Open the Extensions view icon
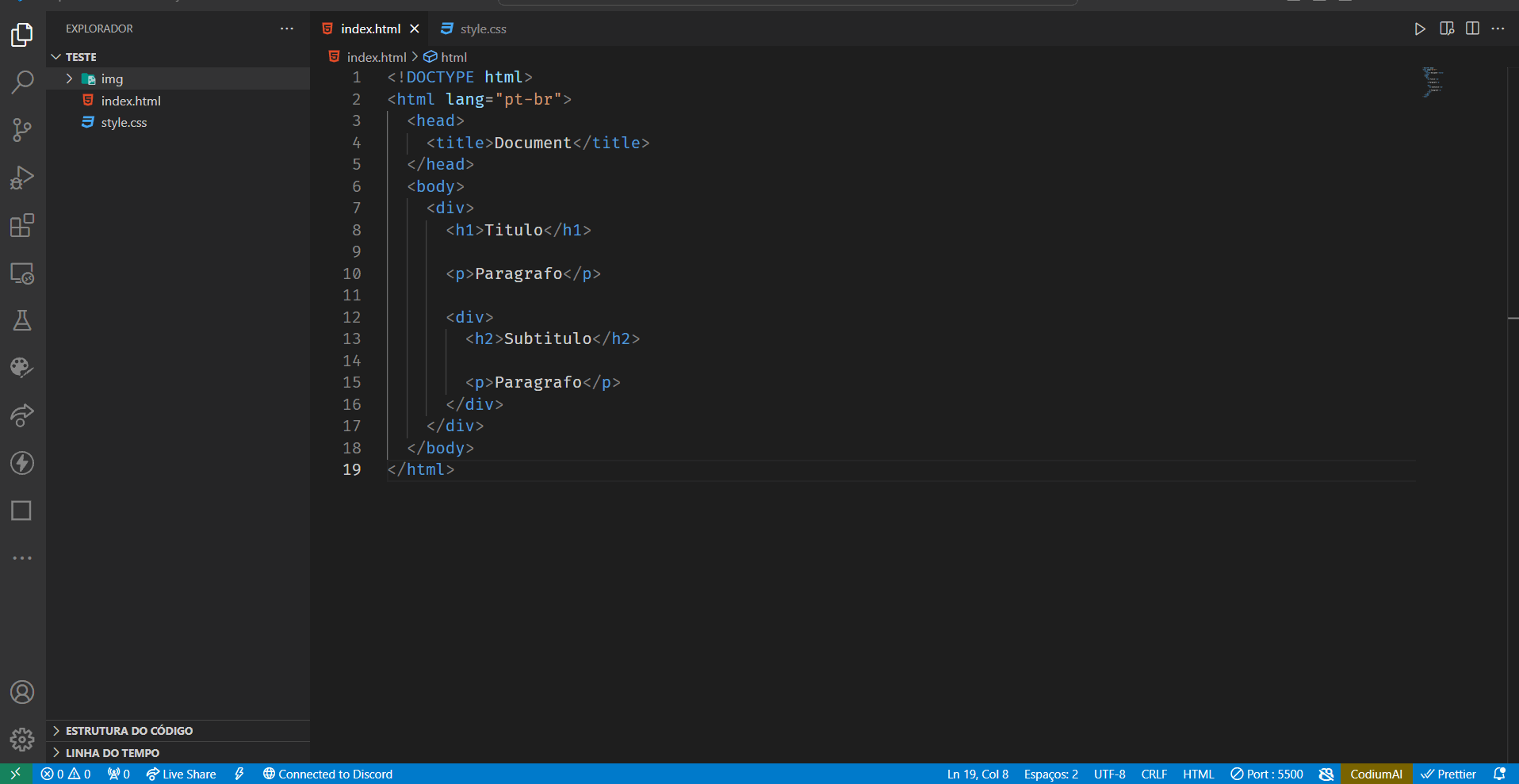Viewport: 1519px width, 784px height. pyautogui.click(x=22, y=225)
